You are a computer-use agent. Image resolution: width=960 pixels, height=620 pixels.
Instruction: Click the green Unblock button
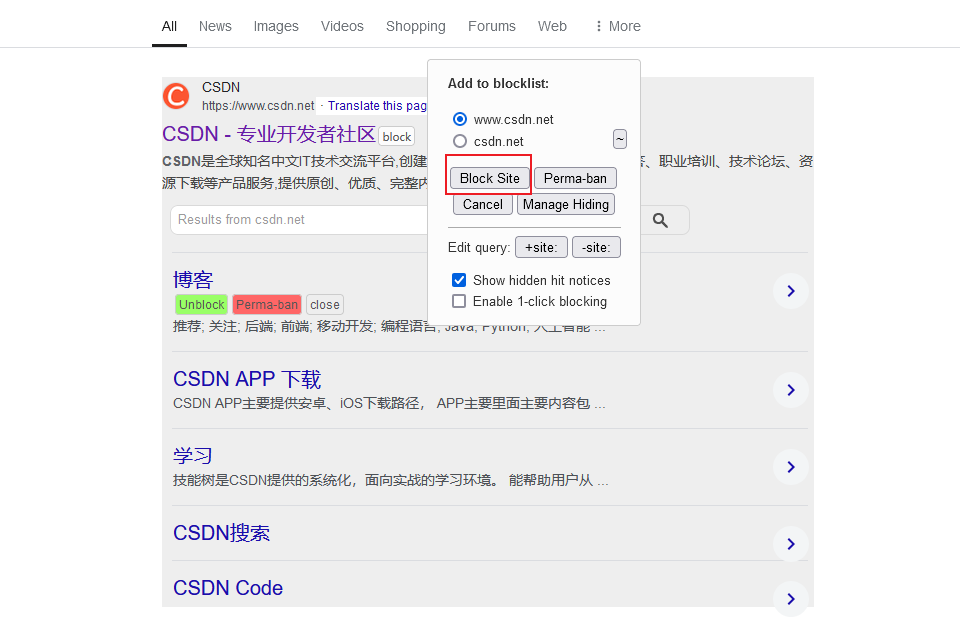pos(201,304)
